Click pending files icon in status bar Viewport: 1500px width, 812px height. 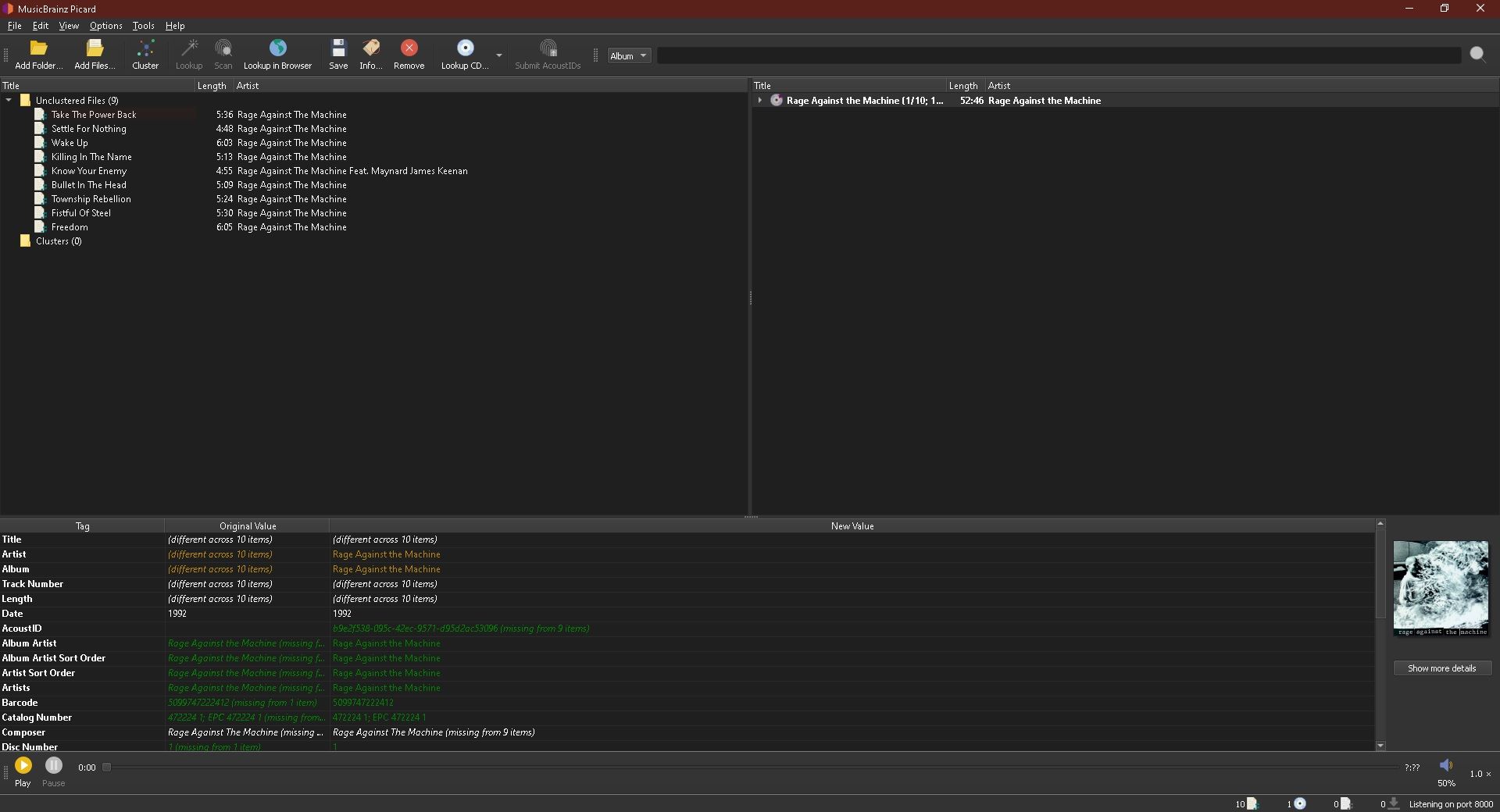(1346, 803)
